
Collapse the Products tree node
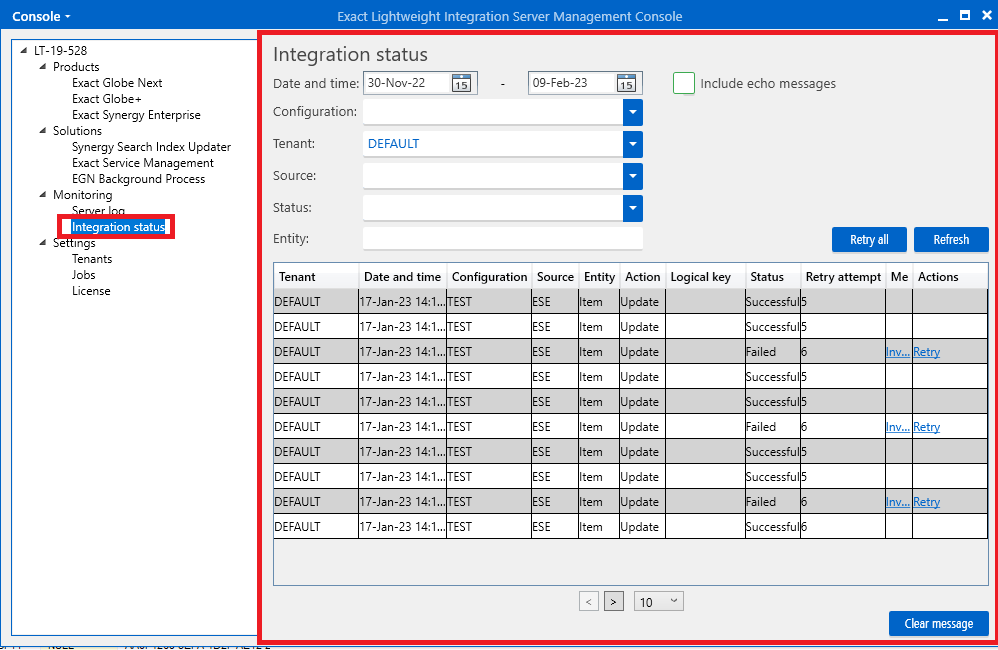point(43,66)
